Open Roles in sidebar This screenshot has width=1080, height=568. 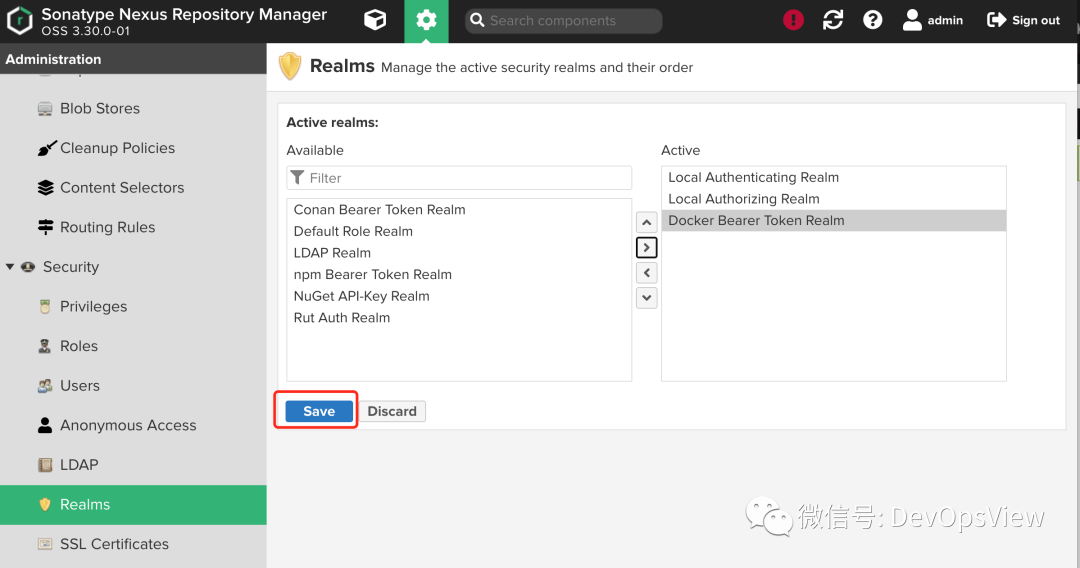tap(79, 346)
